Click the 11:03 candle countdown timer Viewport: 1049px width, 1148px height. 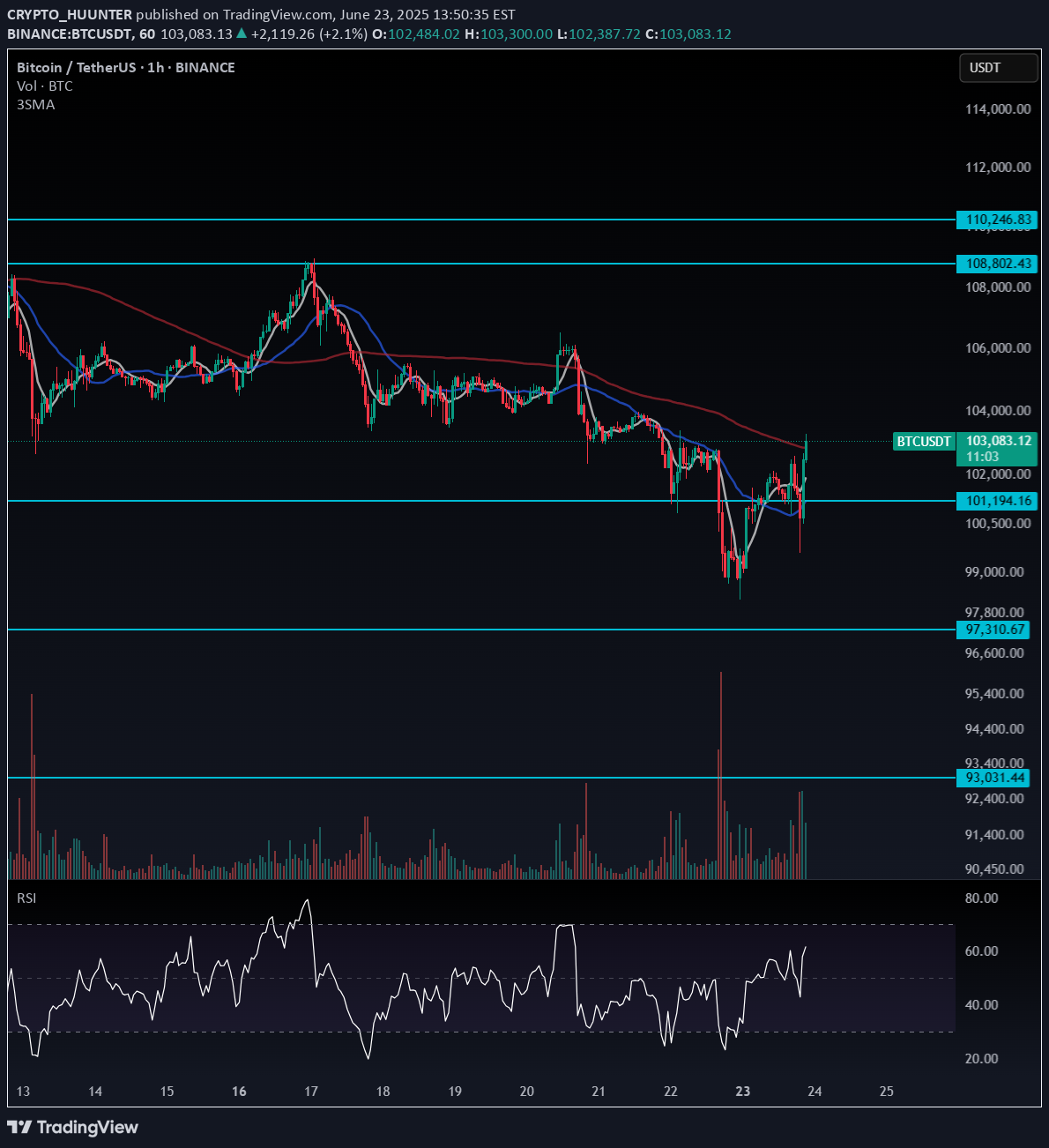pyautogui.click(x=982, y=457)
